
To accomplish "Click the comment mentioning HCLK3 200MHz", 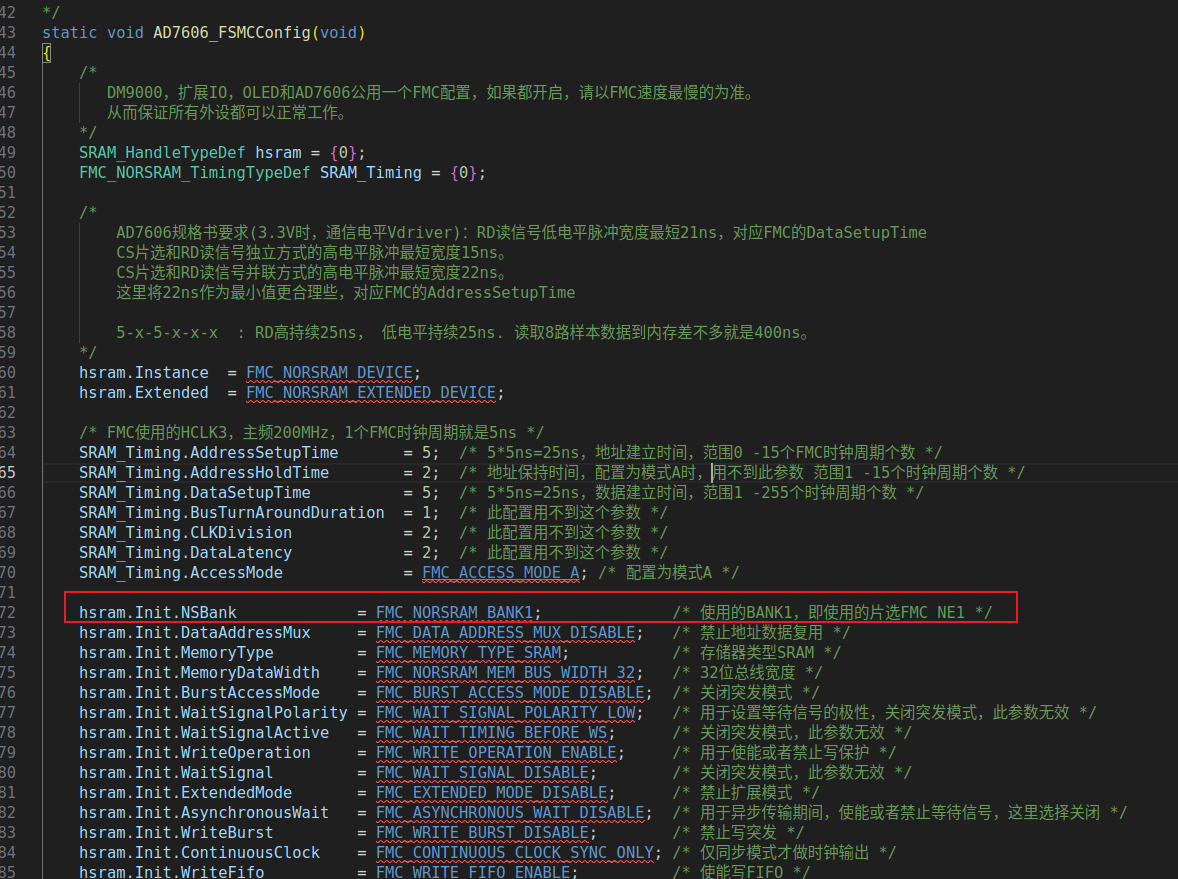I will pyautogui.click(x=311, y=433).
